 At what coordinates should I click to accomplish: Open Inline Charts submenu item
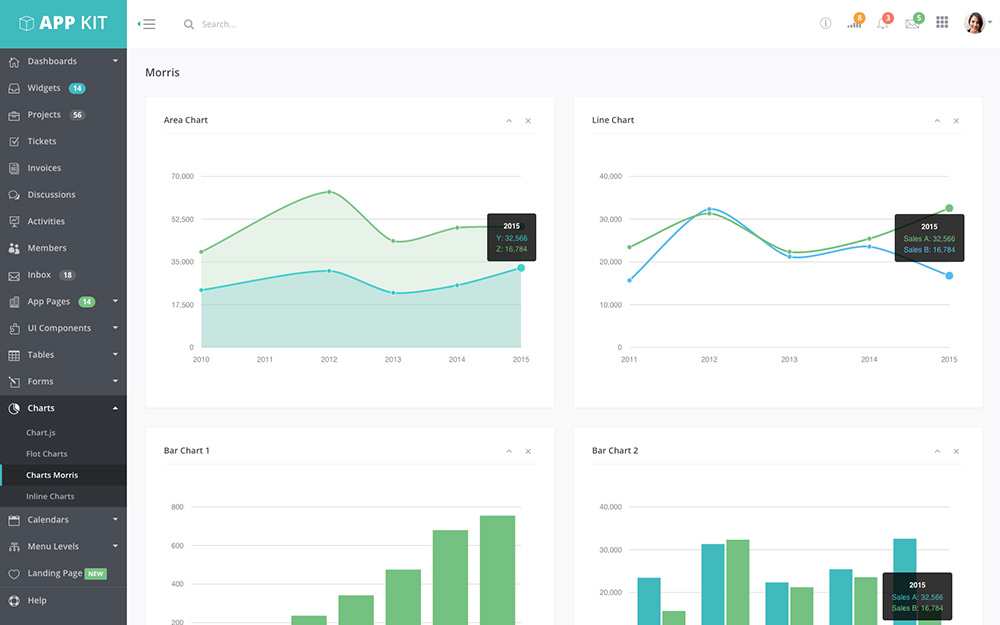coord(50,496)
